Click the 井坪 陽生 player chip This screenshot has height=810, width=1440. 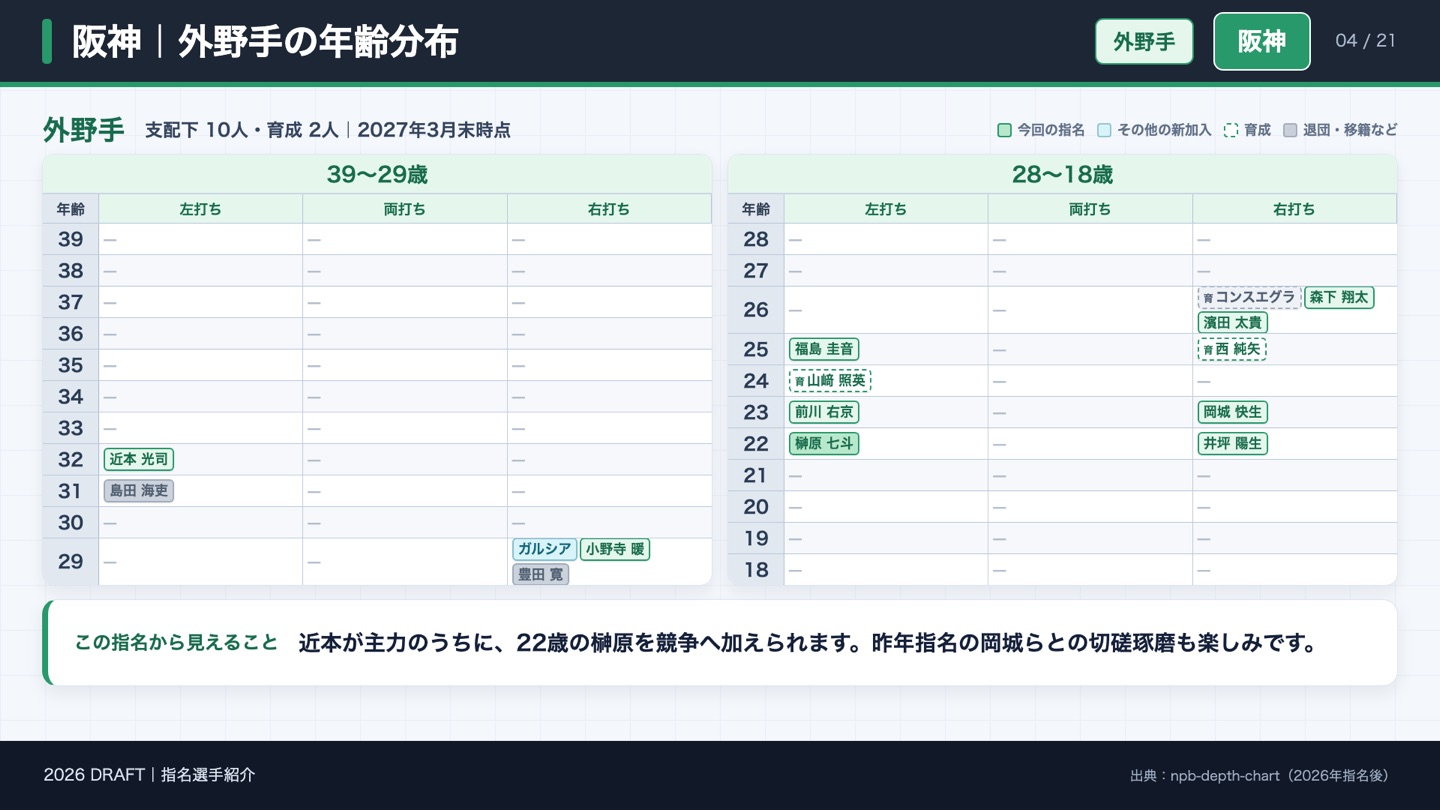point(1233,443)
